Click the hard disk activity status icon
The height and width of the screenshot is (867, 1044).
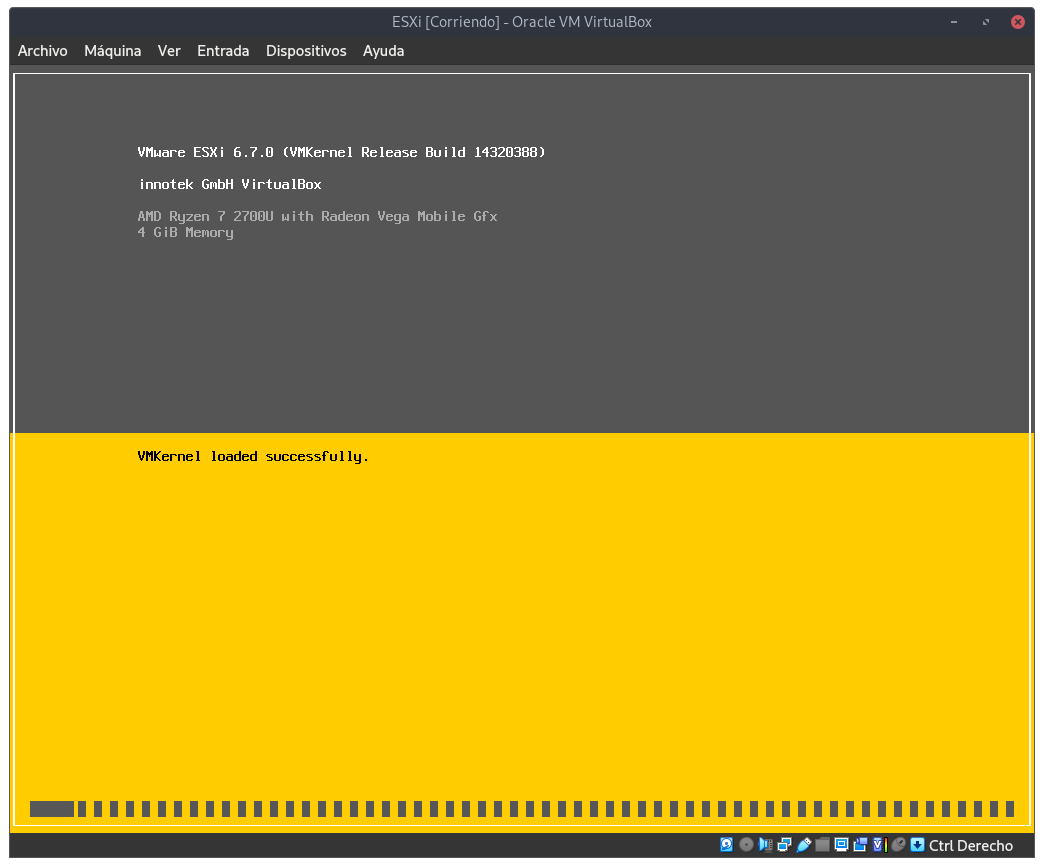726,844
